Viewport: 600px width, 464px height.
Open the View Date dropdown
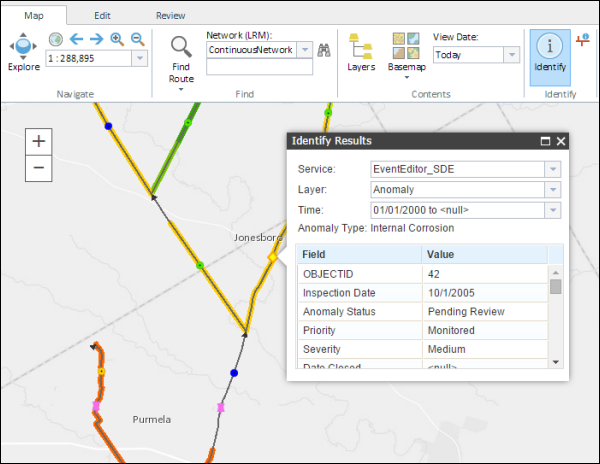click(512, 56)
